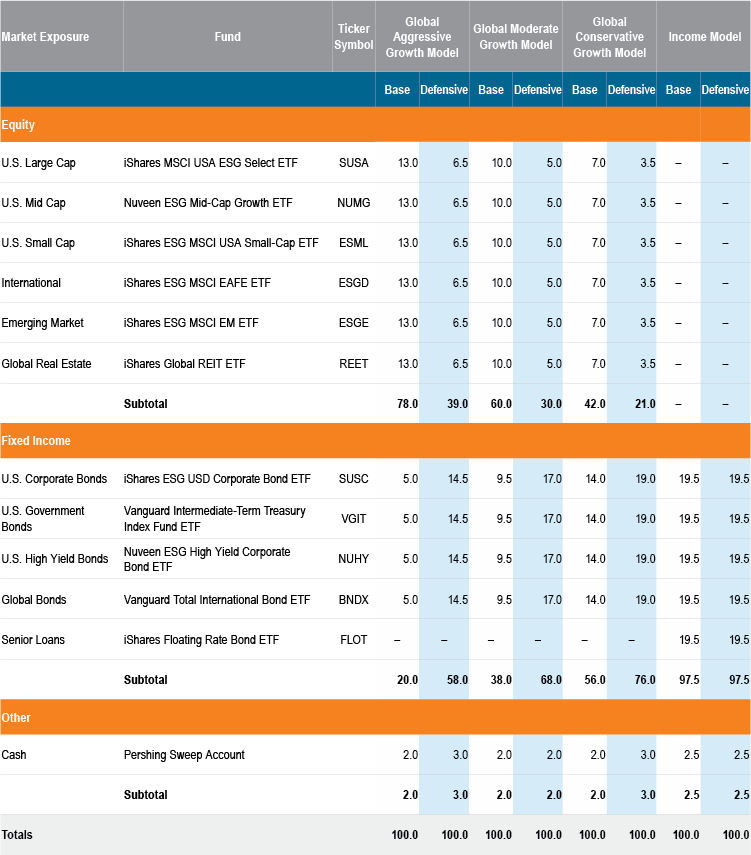Image resolution: width=751 pixels, height=855 pixels.
Task: Select the NUMG ticker symbol
Action: (x=353, y=203)
